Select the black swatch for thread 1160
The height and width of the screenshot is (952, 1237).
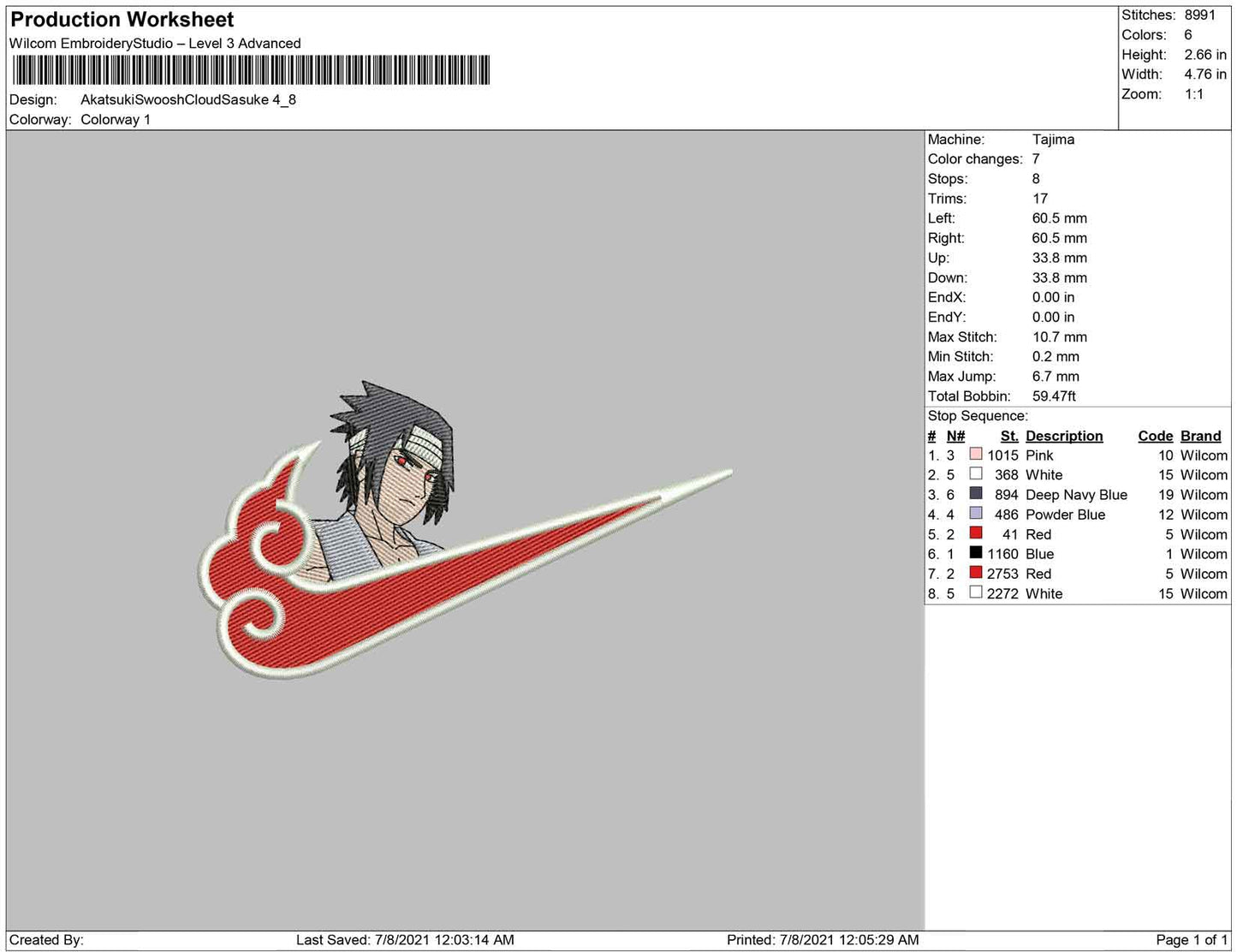click(975, 553)
